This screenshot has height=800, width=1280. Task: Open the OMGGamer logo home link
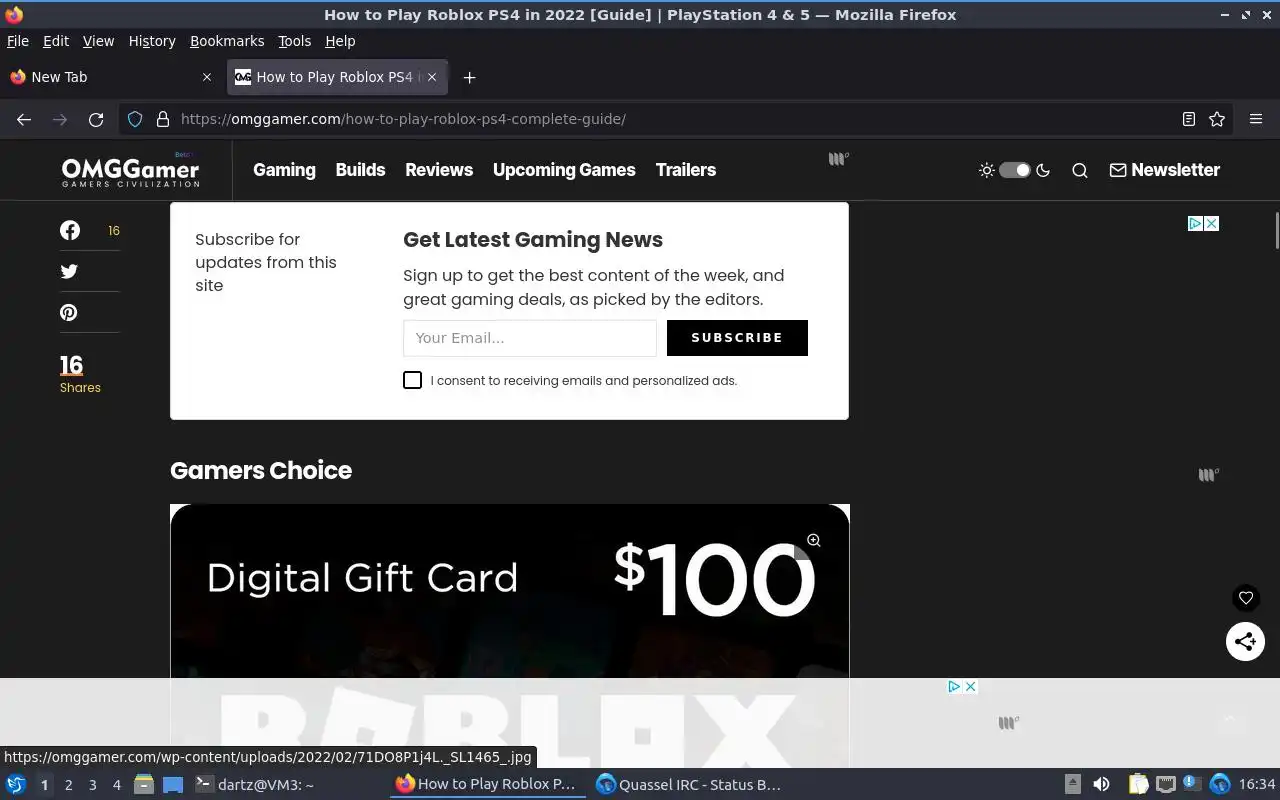point(130,170)
